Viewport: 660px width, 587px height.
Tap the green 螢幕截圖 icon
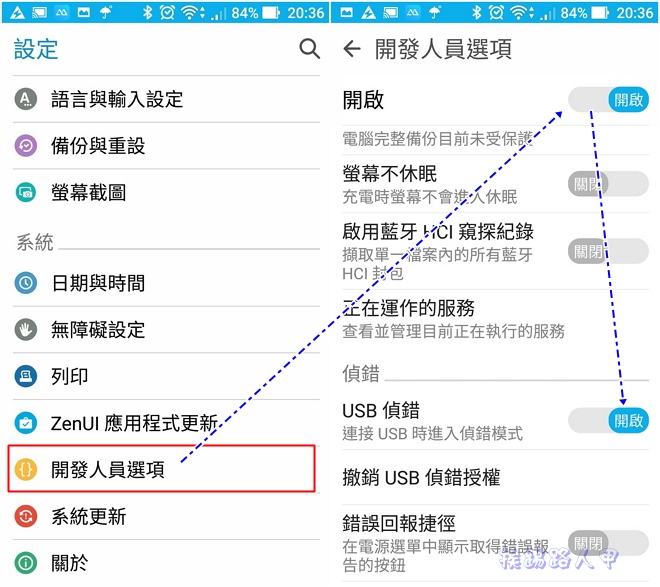26,192
